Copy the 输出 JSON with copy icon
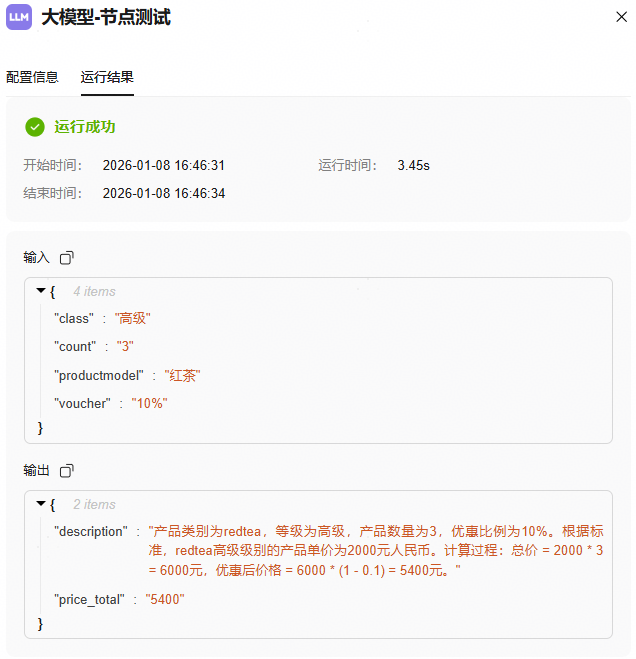This screenshot has height=659, width=636. coord(67,471)
